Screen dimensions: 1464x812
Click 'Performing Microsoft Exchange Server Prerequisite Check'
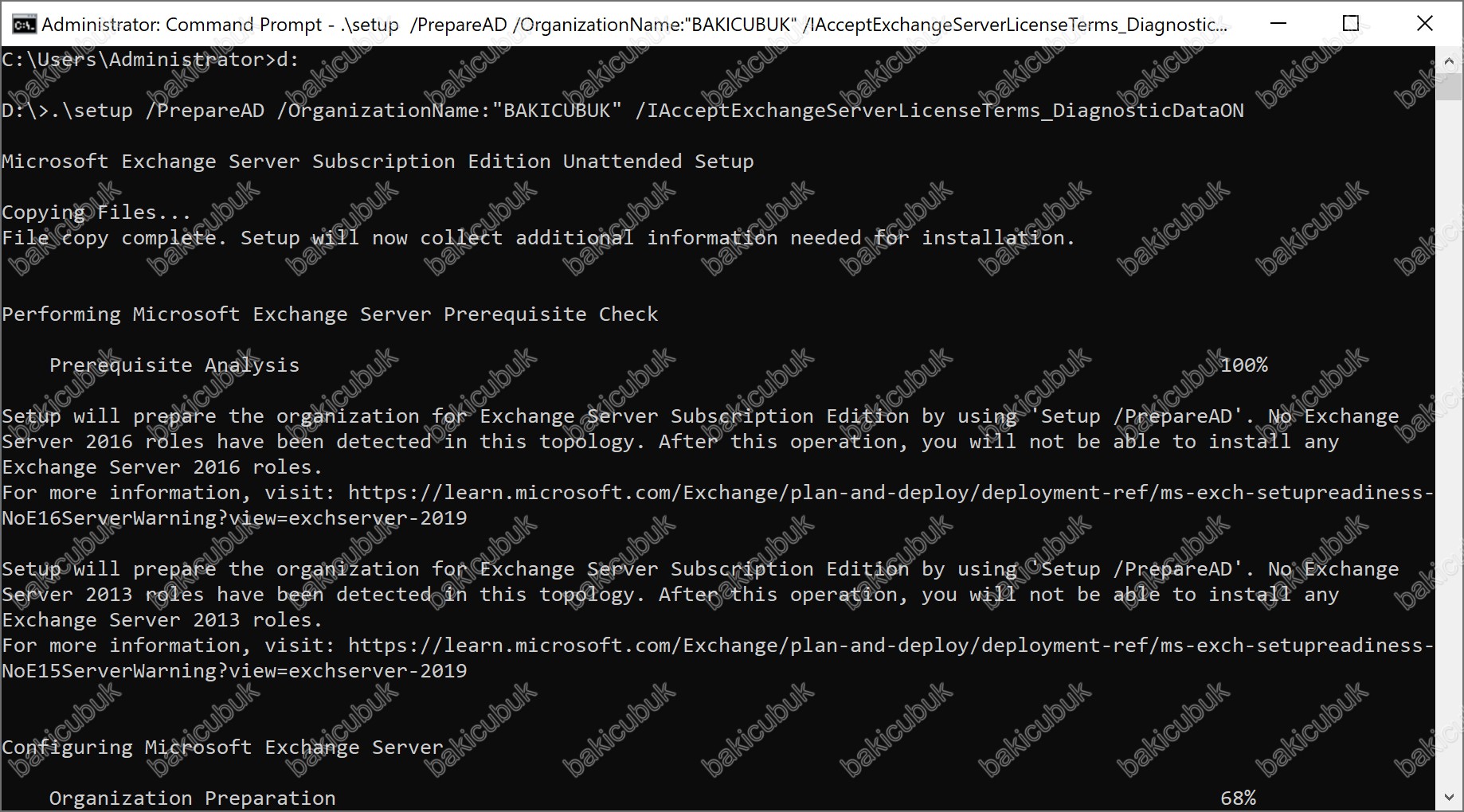click(330, 314)
